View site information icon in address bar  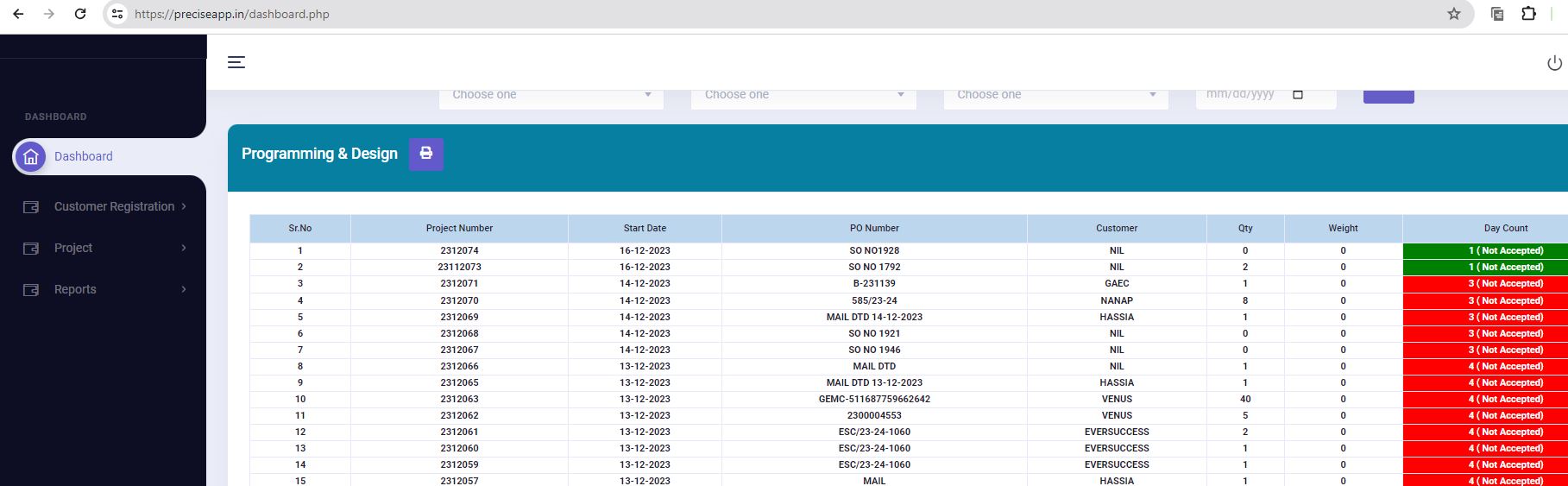click(118, 14)
